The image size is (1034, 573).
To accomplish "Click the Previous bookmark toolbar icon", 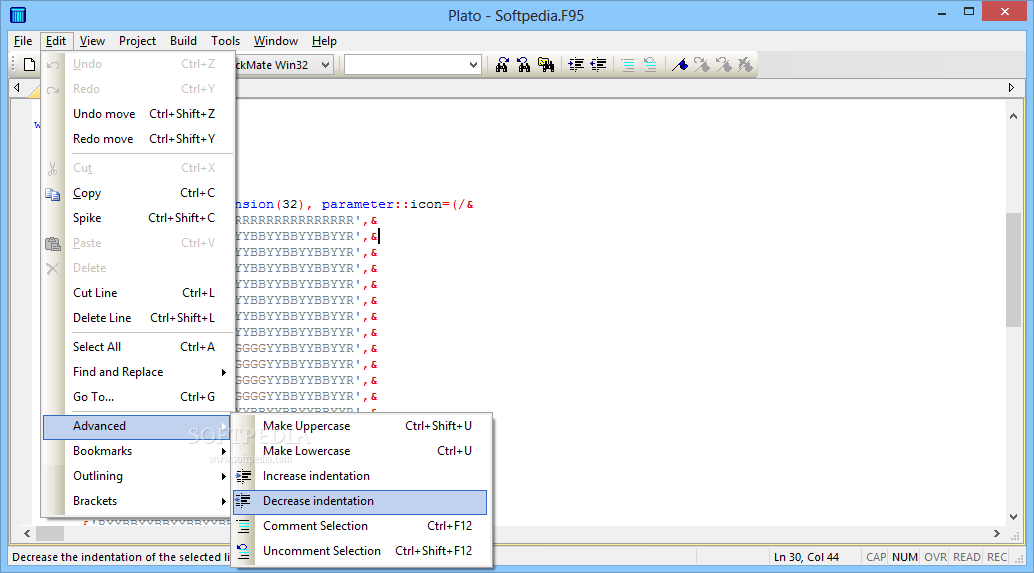I will coord(723,65).
